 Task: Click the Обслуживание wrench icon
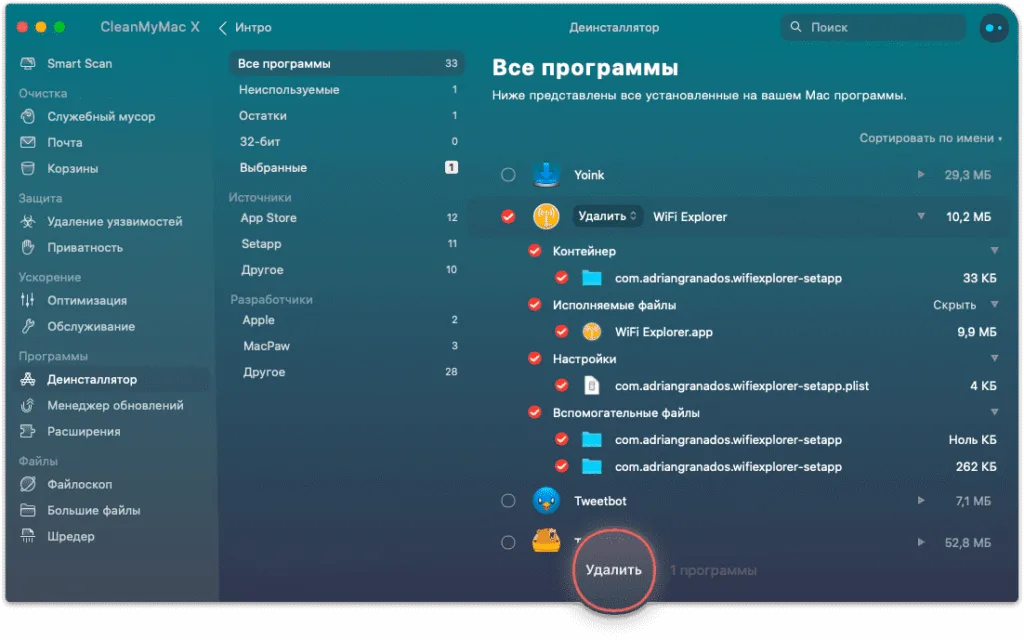(x=27, y=327)
